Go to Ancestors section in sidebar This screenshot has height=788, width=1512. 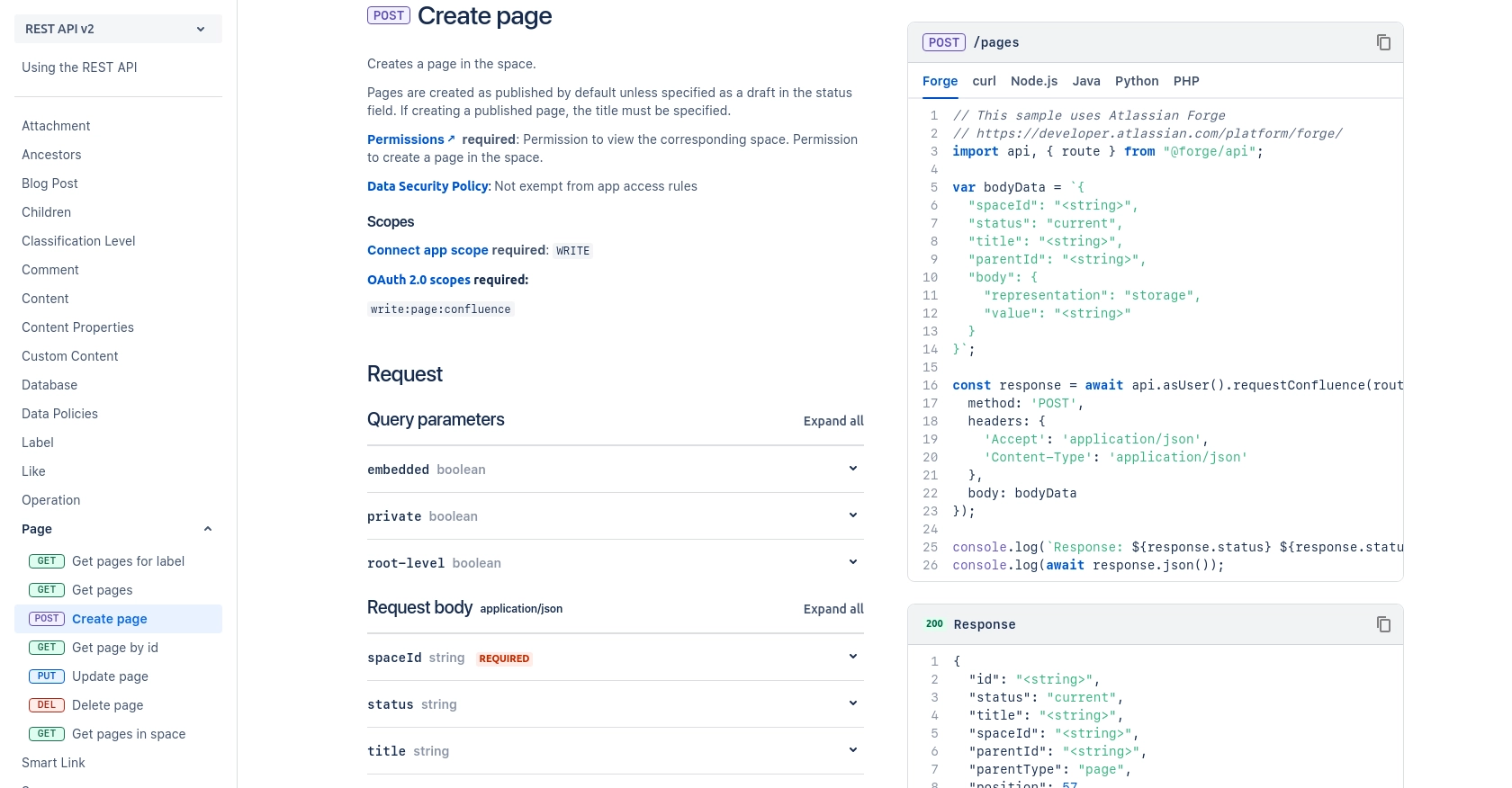pyautogui.click(x=51, y=155)
